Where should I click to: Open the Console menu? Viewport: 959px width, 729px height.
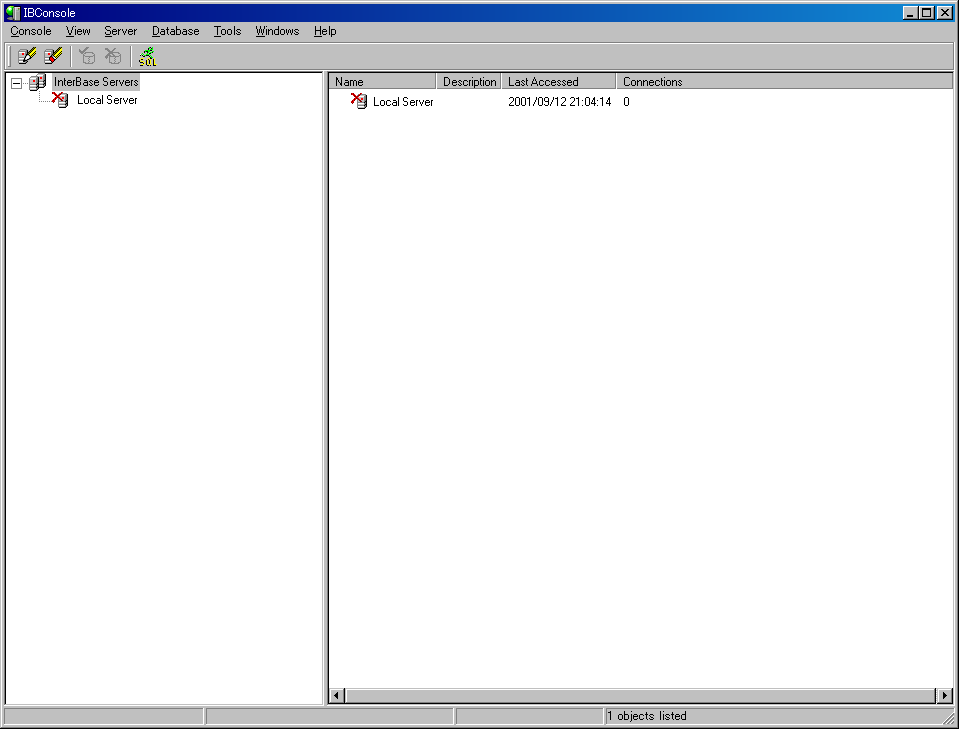pyautogui.click(x=31, y=31)
